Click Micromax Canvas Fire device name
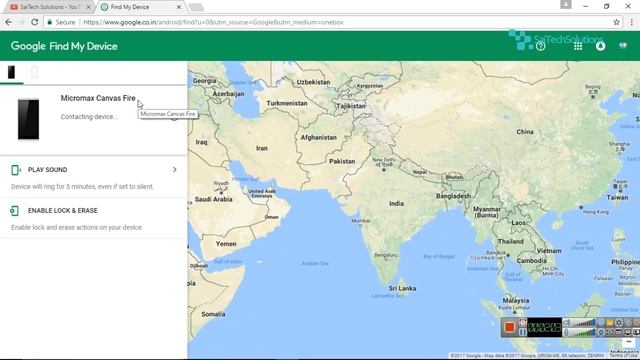640x360 pixels. [98, 98]
